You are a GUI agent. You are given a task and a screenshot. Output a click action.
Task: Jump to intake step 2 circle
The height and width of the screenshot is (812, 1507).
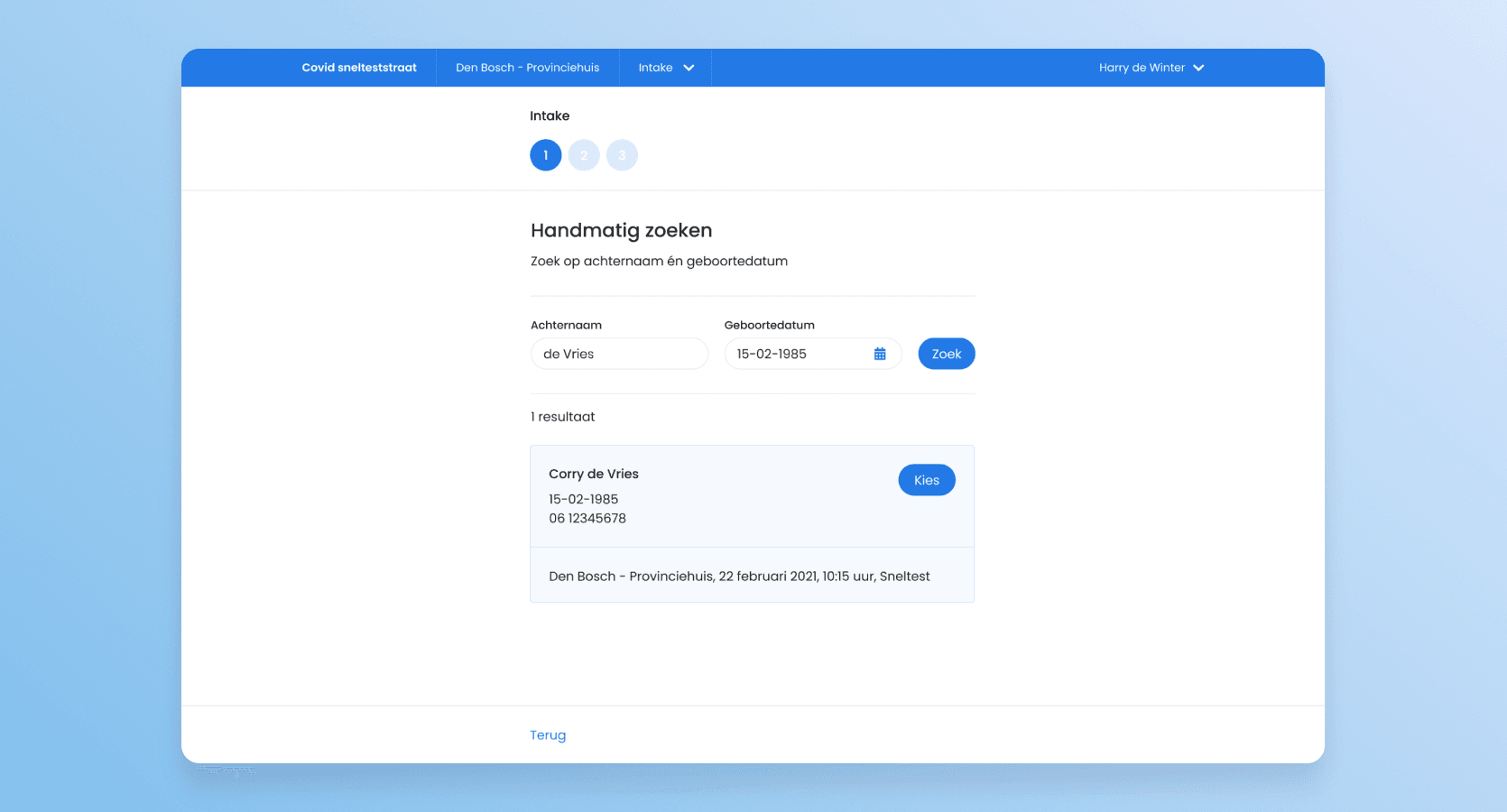pos(584,155)
